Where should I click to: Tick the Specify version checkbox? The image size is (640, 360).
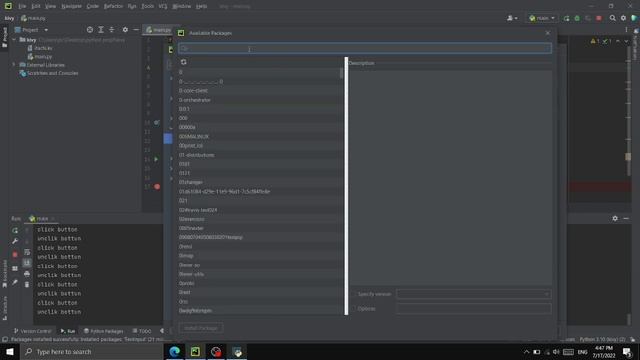pos(353,294)
